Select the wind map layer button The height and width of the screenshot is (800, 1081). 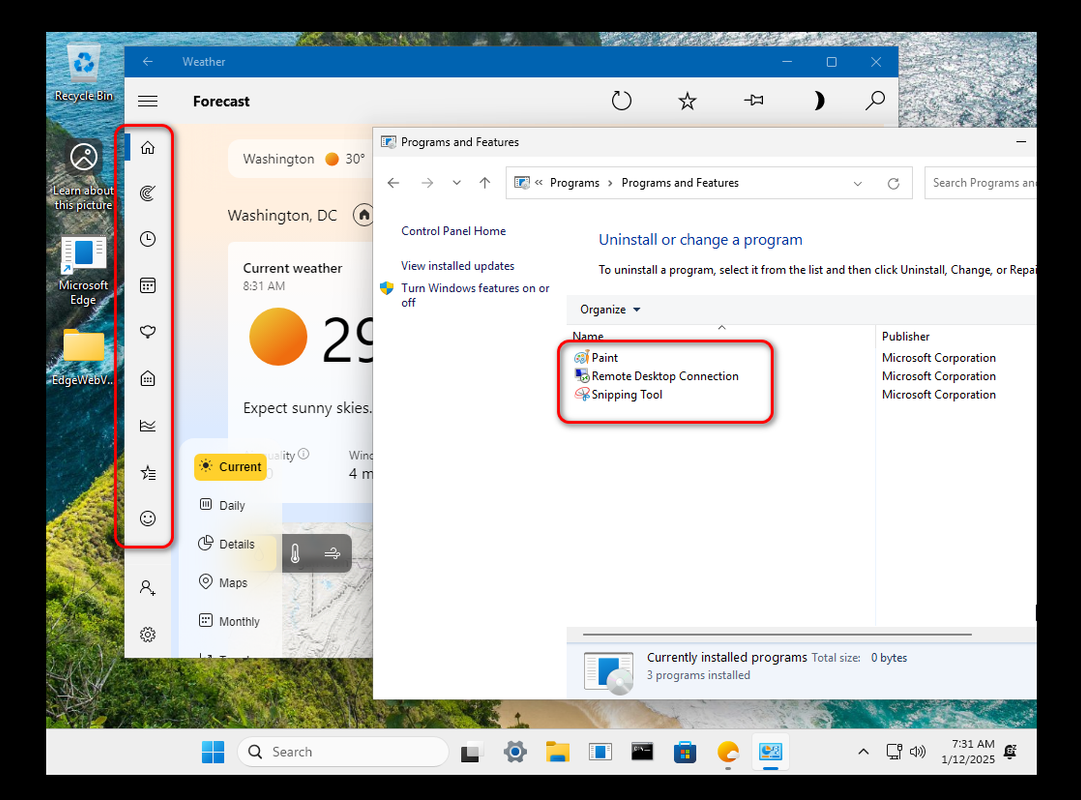[332, 554]
